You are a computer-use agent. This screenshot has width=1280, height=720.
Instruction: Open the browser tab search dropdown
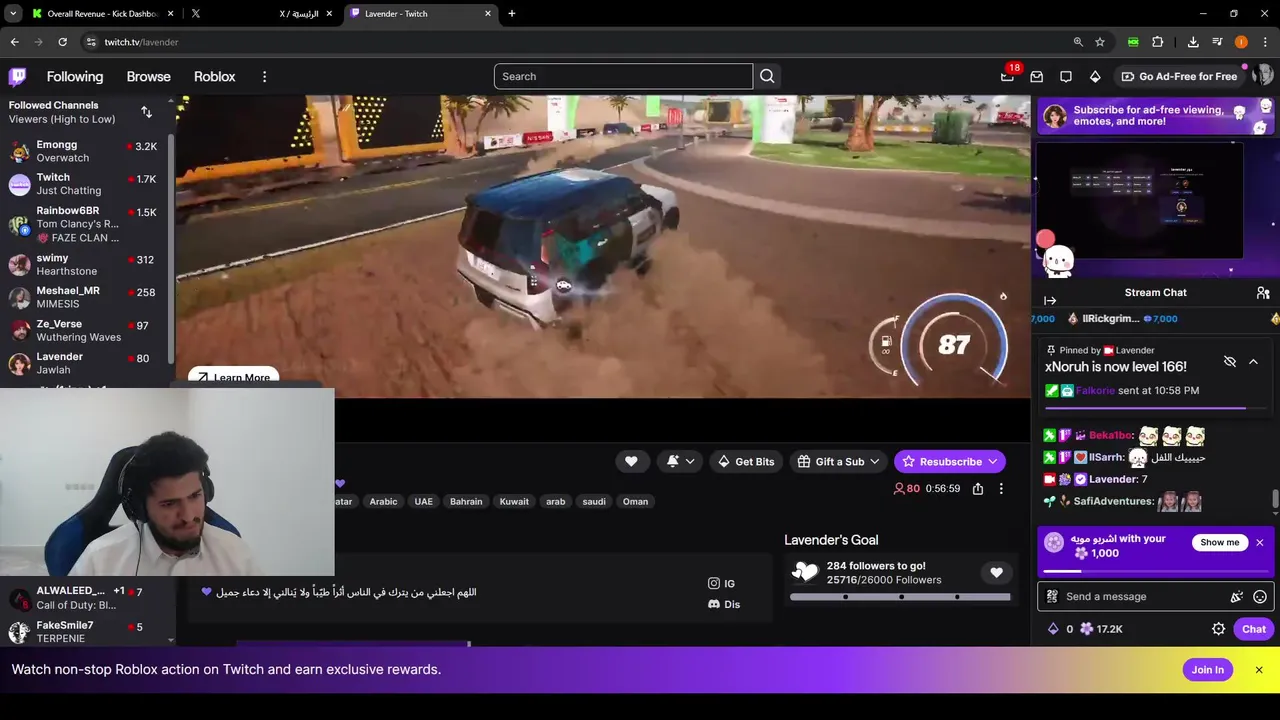pos(13,14)
